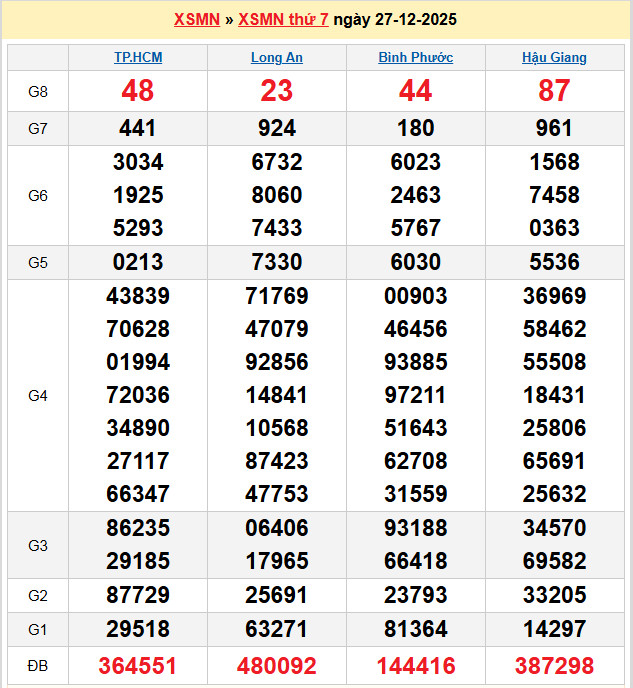The height and width of the screenshot is (688, 633).
Task: Click the G8 row label
Action: click(x=38, y=92)
